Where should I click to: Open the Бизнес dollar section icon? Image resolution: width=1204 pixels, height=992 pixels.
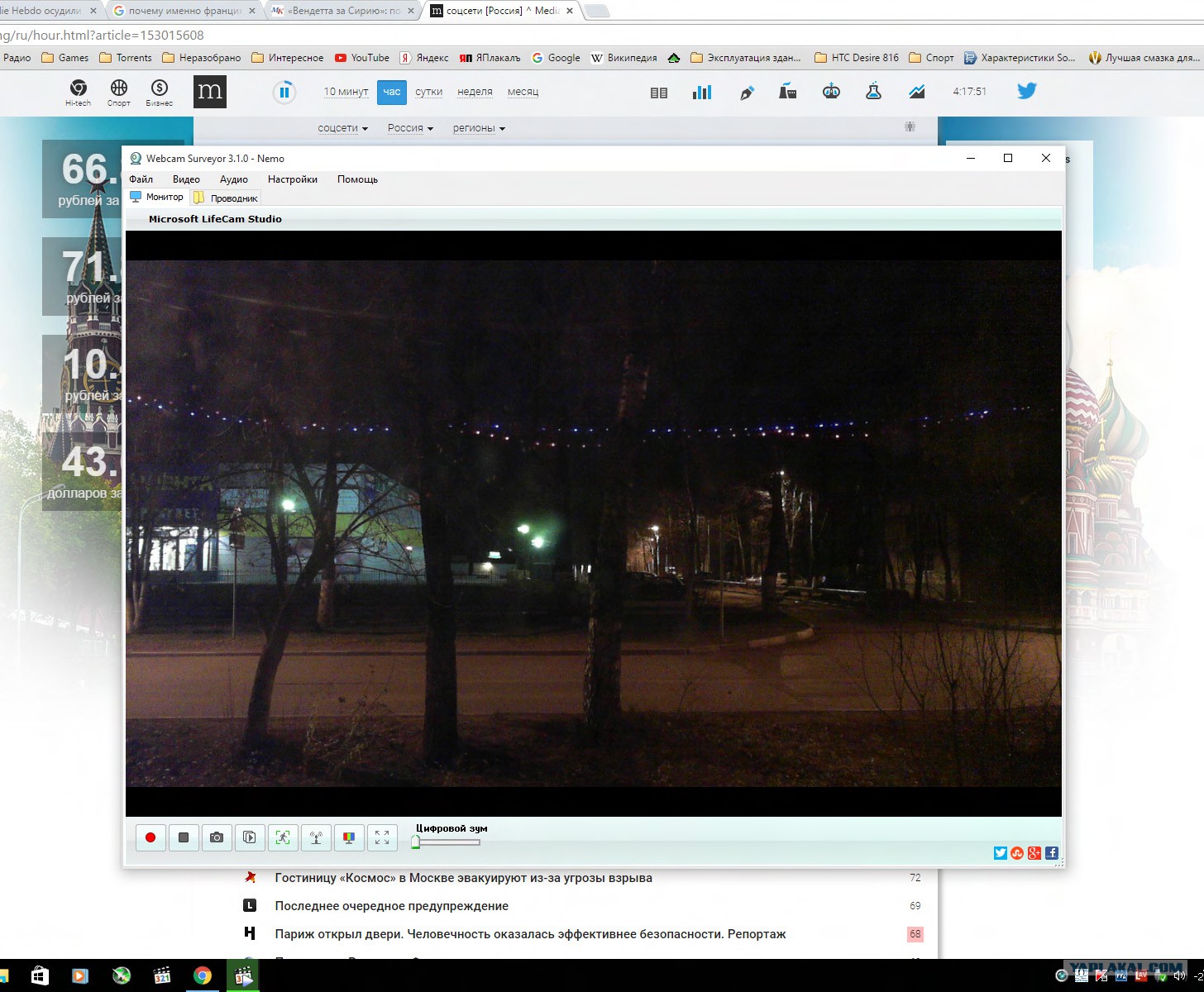pos(160,92)
